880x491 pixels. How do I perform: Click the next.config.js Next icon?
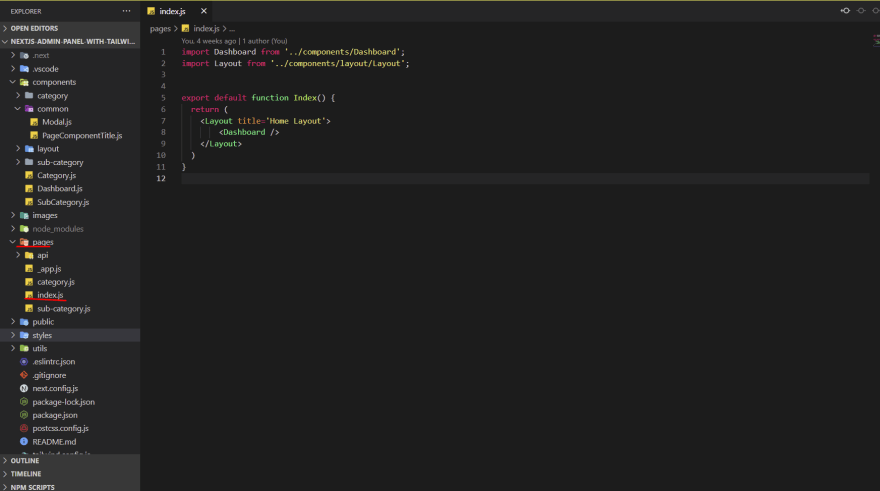(x=24, y=388)
